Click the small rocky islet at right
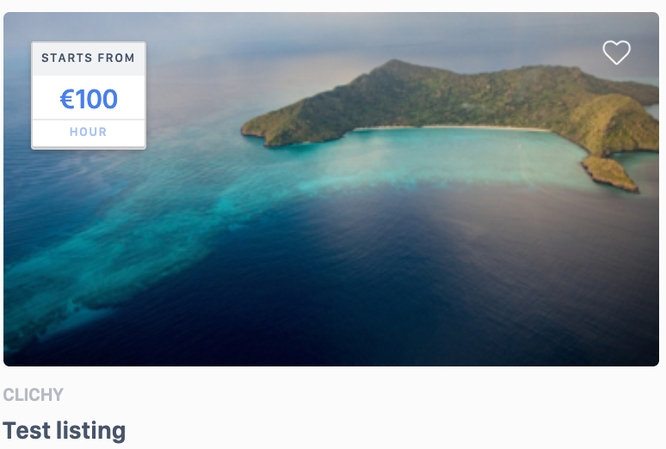666x449 pixels. point(610,173)
